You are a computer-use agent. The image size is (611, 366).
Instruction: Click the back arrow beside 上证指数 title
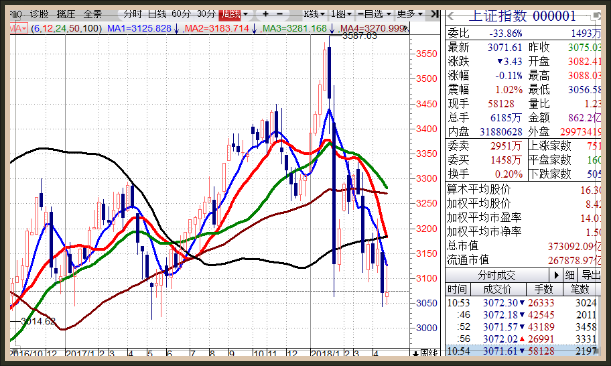[x=451, y=16]
